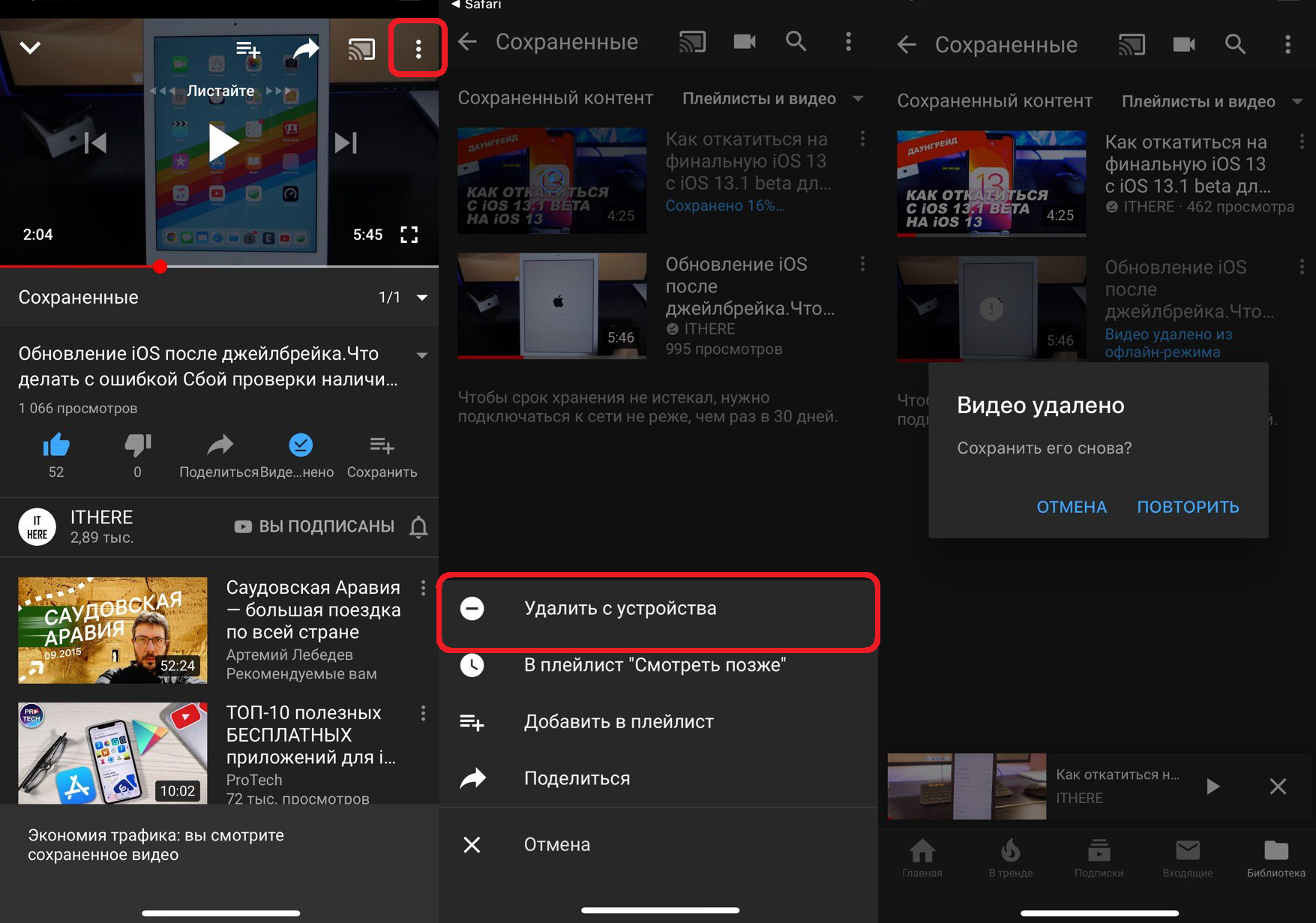
Task: Open Плейлисты и видео filter in right screen
Action: tap(1212, 102)
